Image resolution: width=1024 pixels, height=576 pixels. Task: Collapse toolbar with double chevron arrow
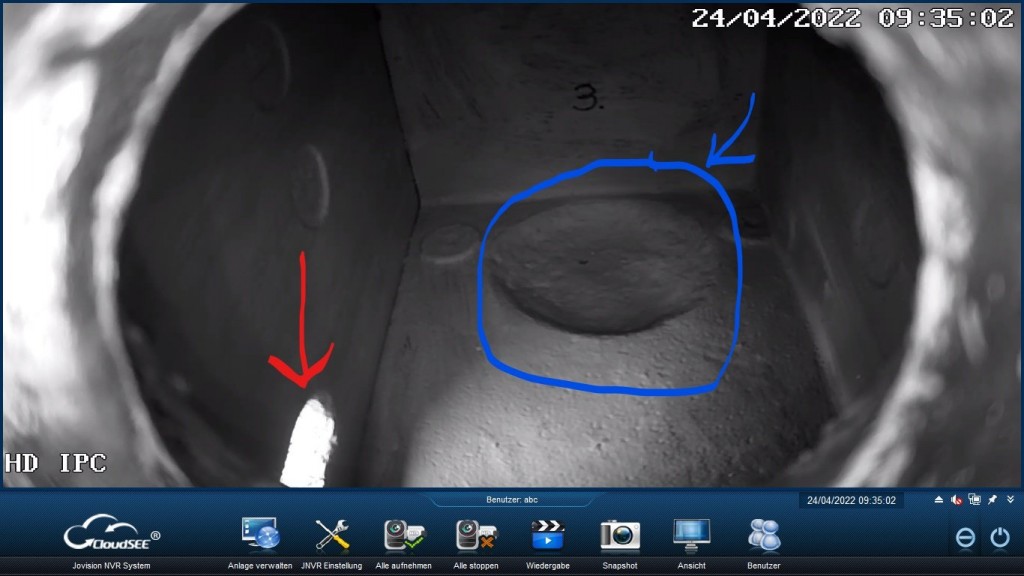(1010, 500)
